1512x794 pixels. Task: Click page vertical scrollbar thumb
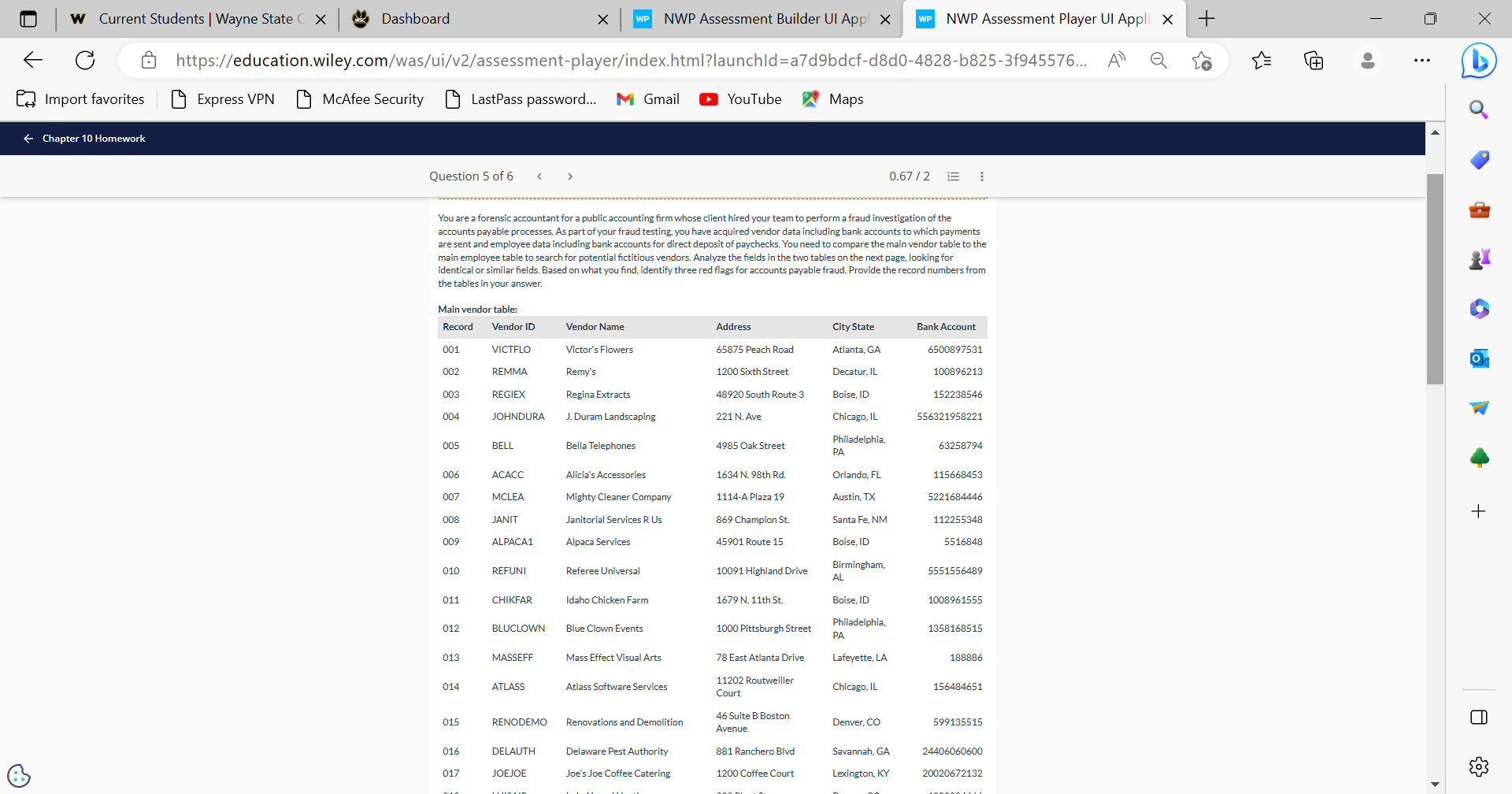pyautogui.click(x=1435, y=279)
